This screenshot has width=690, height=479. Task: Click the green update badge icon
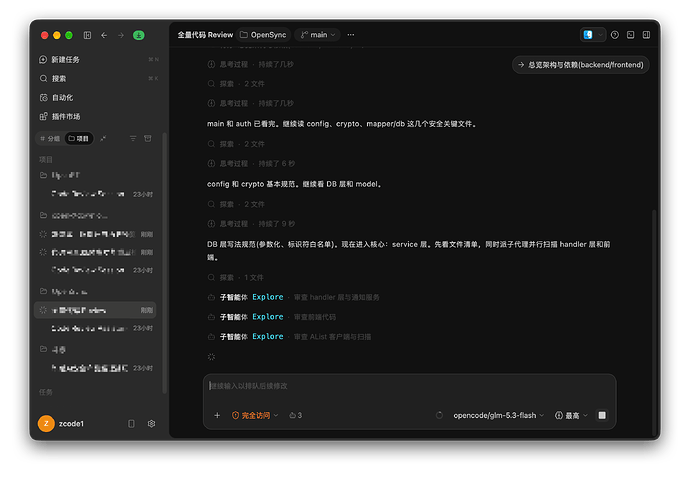pos(139,35)
